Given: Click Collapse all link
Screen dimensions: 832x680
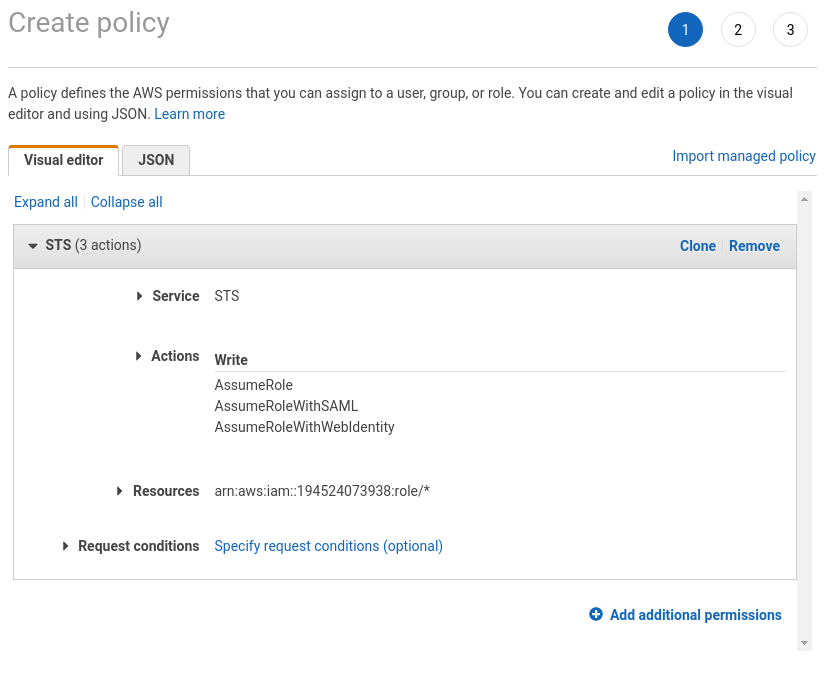Looking at the screenshot, I should [x=126, y=202].
